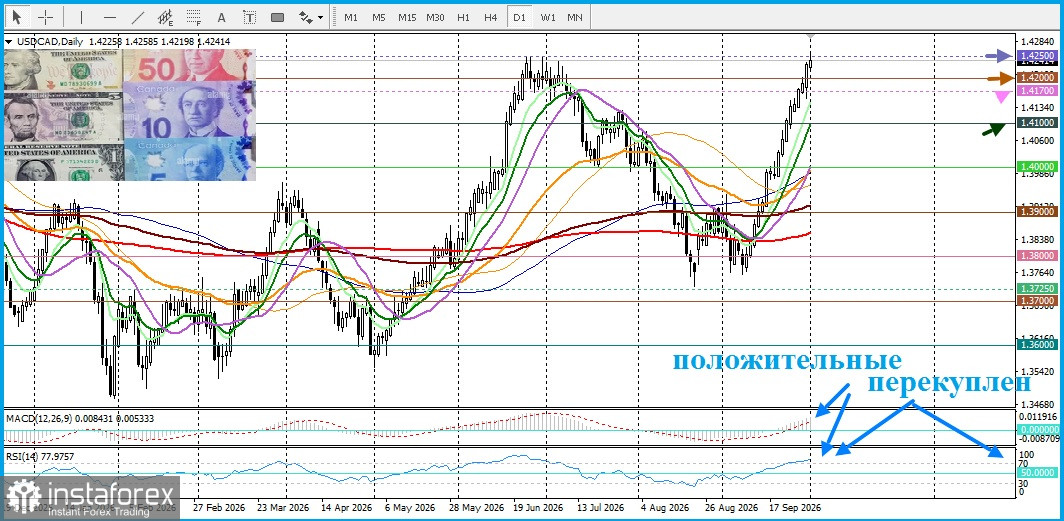This screenshot has height=521, width=1064.
Task: Click the MACD(12,26,9) indicator label
Action: pyautogui.click(x=37, y=419)
